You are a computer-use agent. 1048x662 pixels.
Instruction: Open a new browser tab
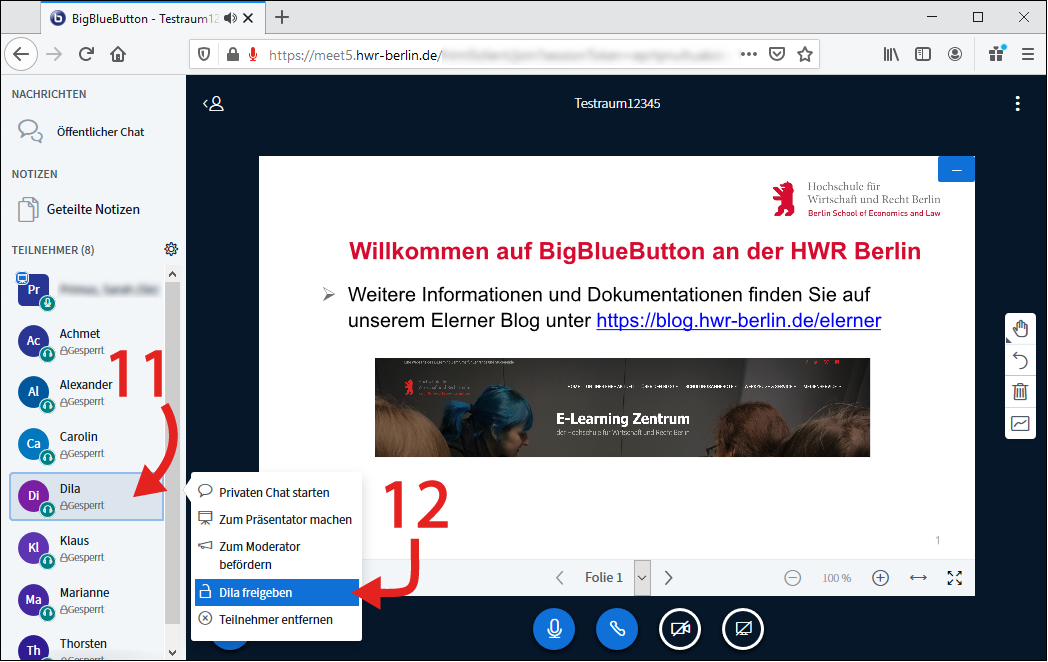(282, 17)
